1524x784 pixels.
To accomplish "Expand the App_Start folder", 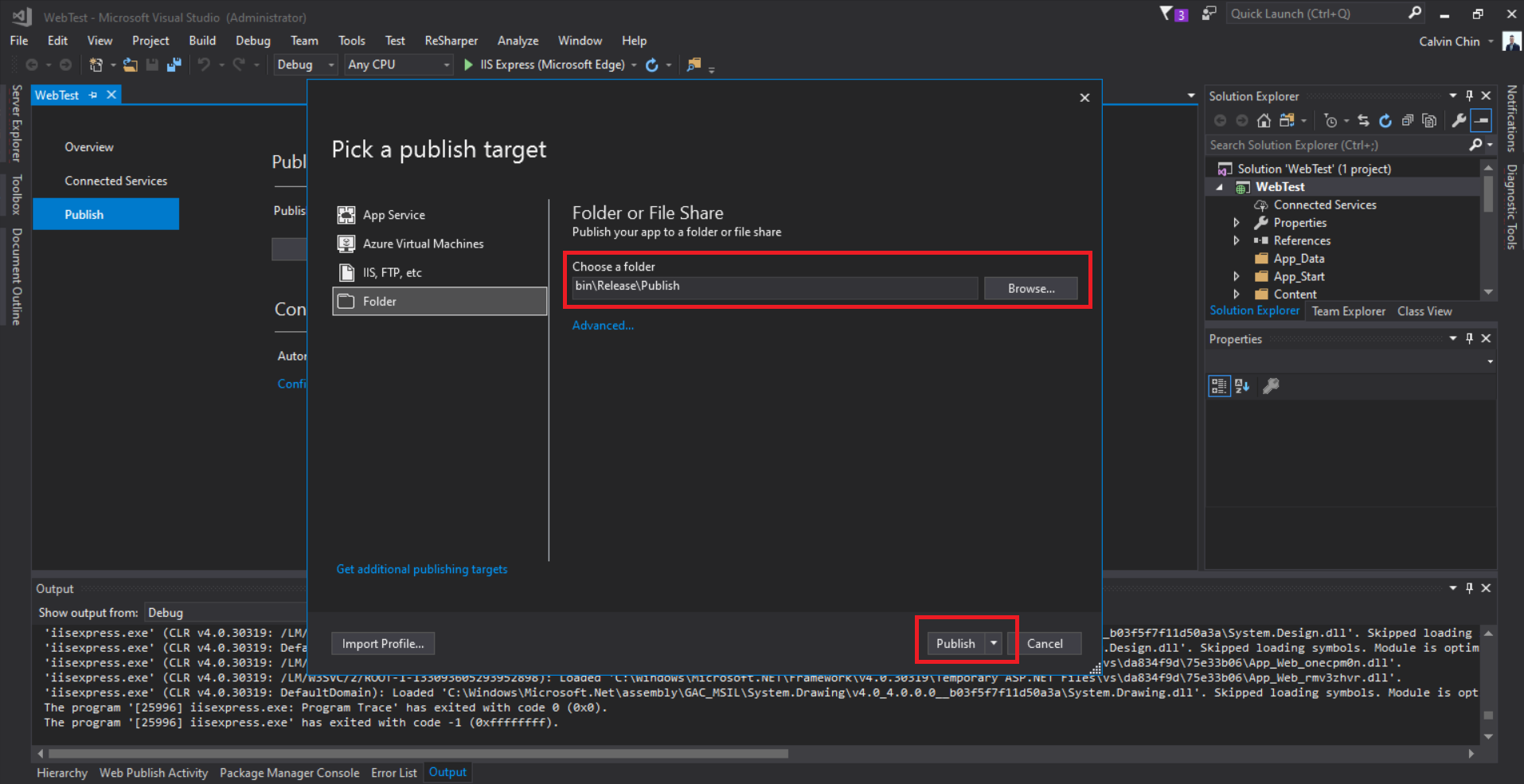I will pos(1237,276).
